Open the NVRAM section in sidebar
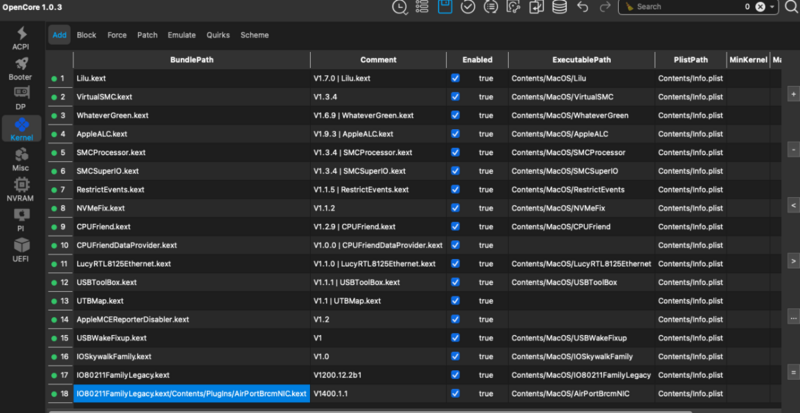Image resolution: width=800 pixels, height=413 pixels. 21,189
